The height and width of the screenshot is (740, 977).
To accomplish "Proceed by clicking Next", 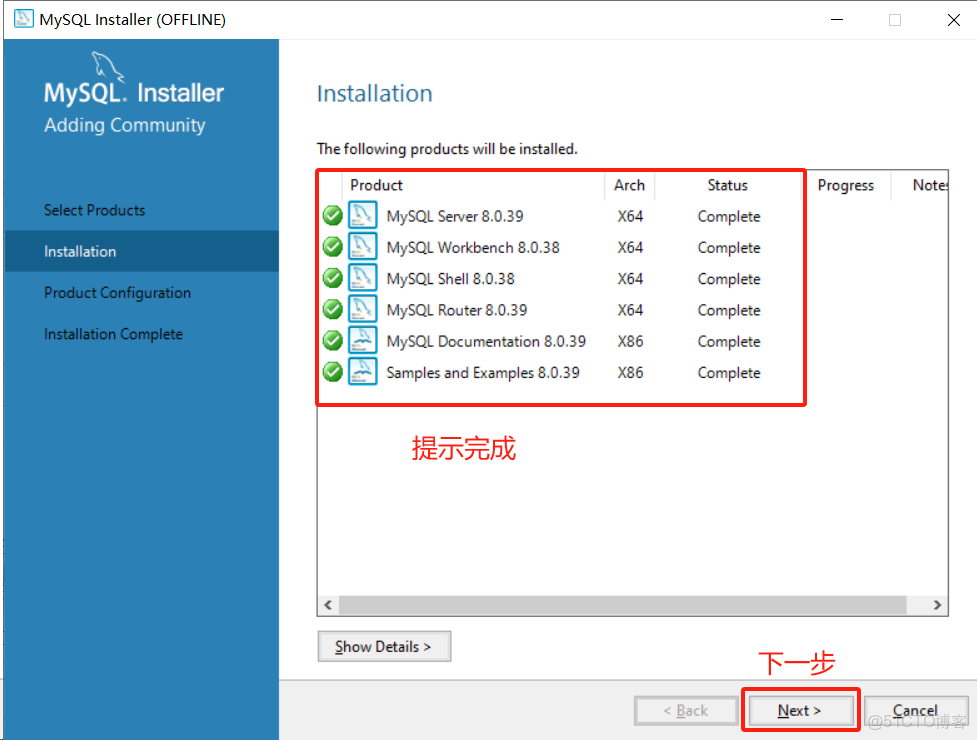I will (x=800, y=710).
